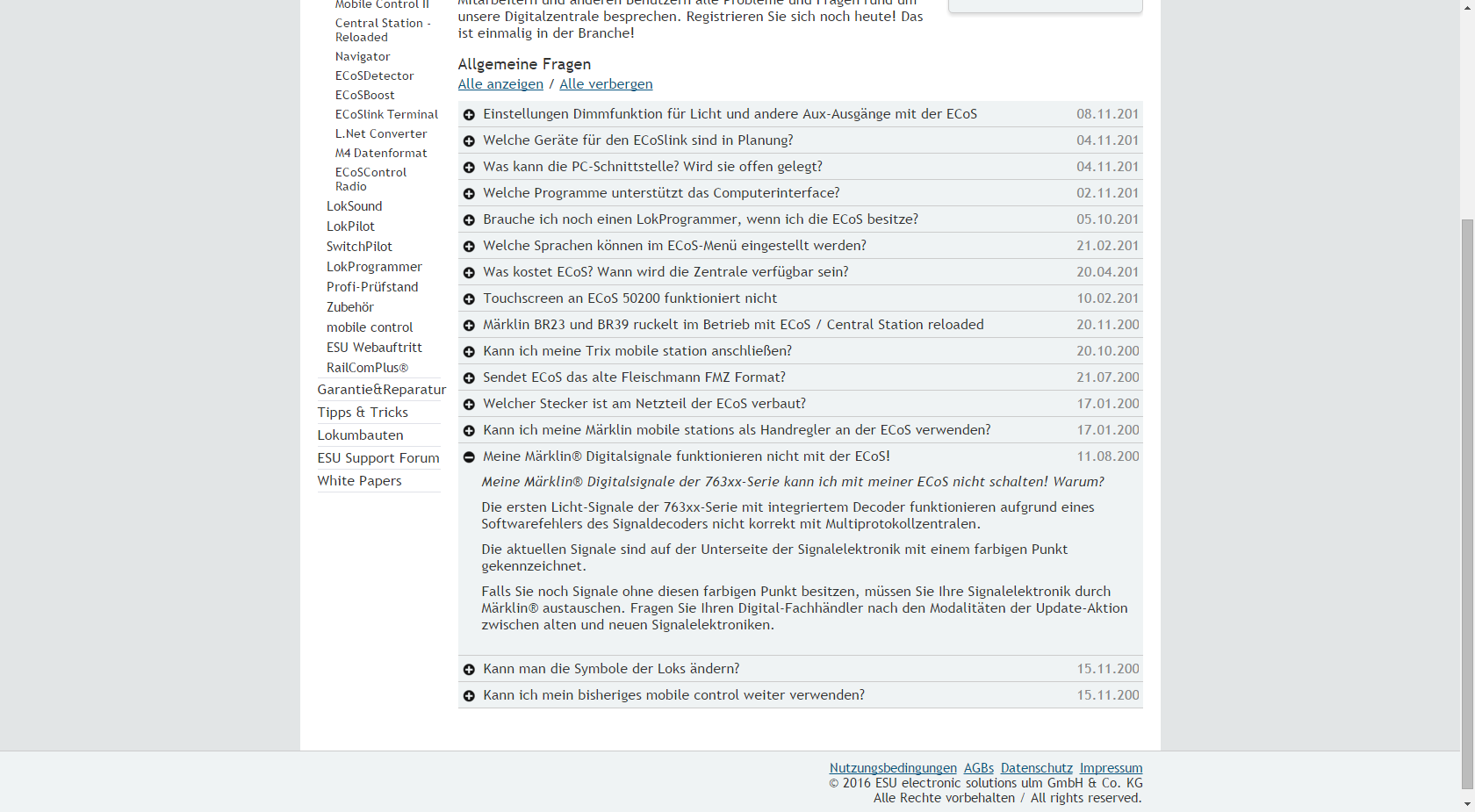Open ECoSlink Terminal sidebar item
Image resolution: width=1475 pixels, height=812 pixels.
pyautogui.click(x=386, y=115)
